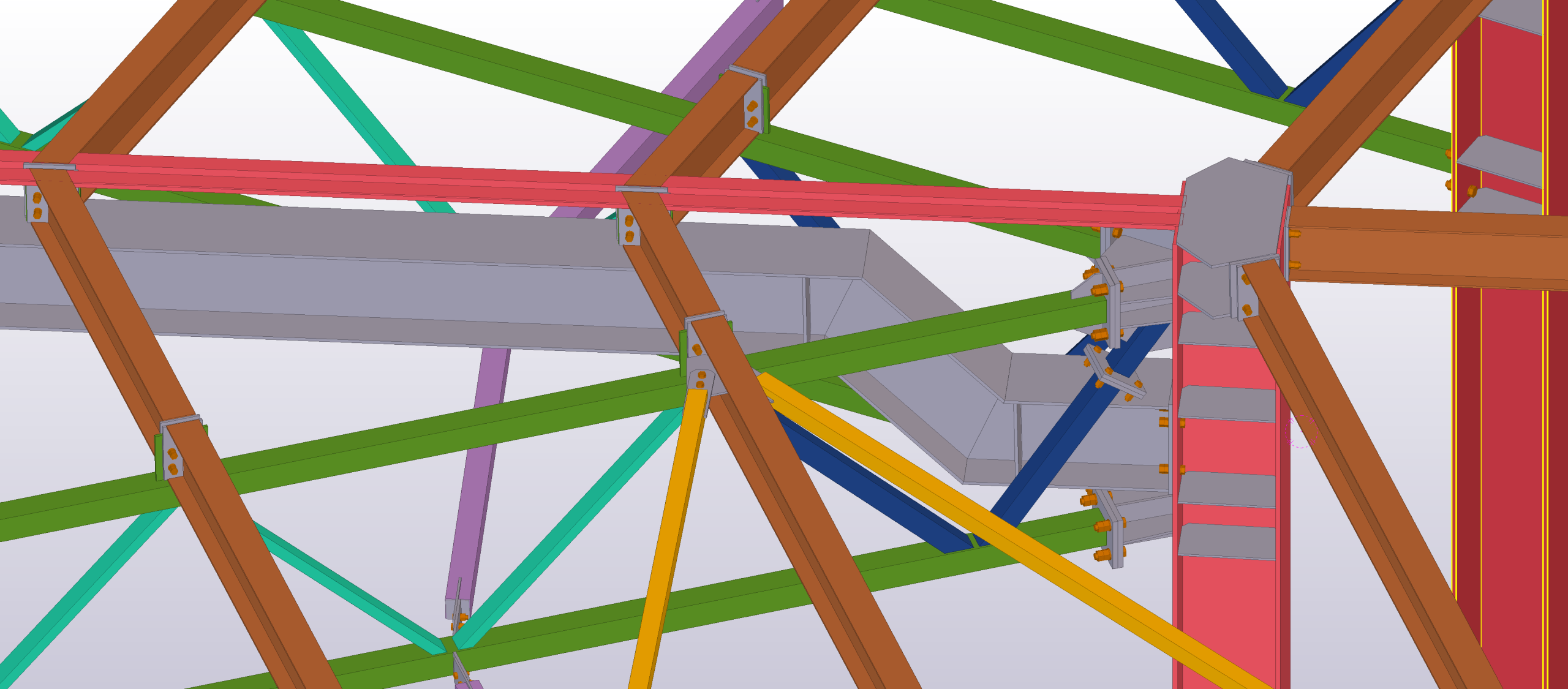
Task: Select the large grey horizontal box girder
Action: [367, 276]
